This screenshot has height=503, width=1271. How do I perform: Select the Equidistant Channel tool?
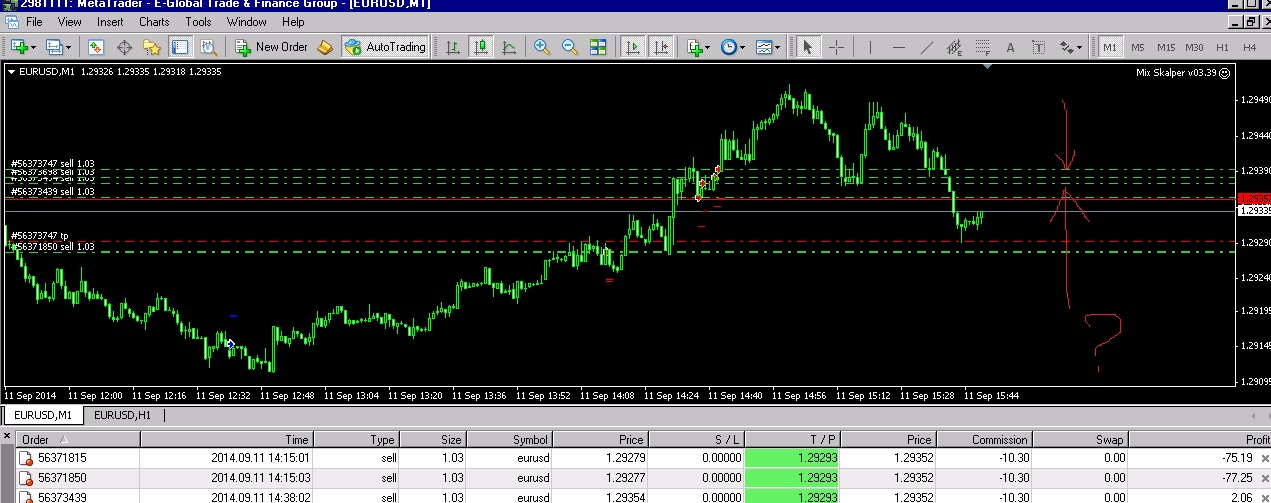pos(954,46)
